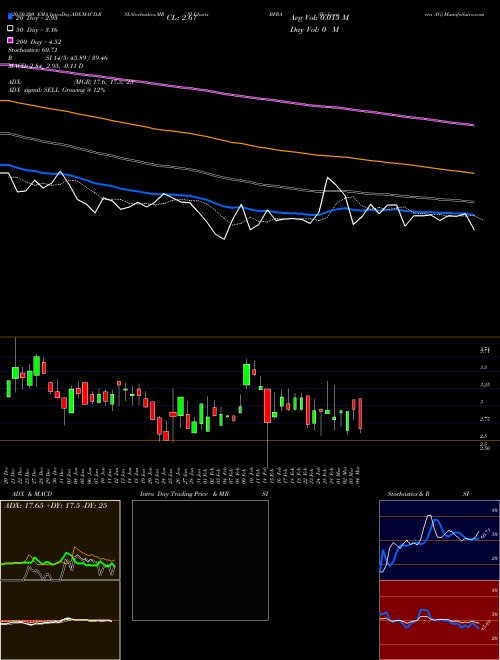Click the magenta 200 Day line's right end
The width and height of the screenshot is (500, 660).
coord(473,125)
